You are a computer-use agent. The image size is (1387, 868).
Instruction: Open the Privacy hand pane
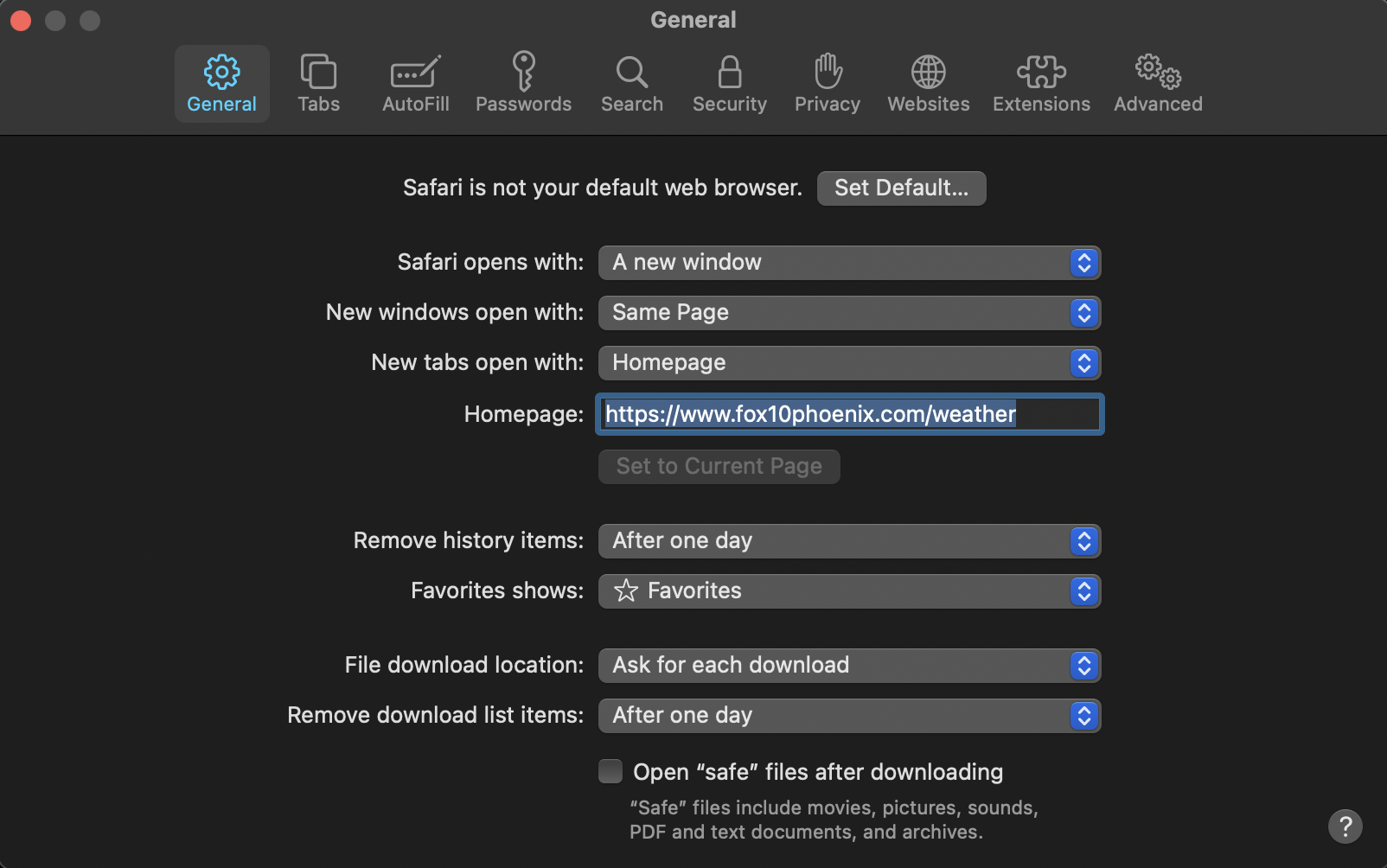(828, 84)
